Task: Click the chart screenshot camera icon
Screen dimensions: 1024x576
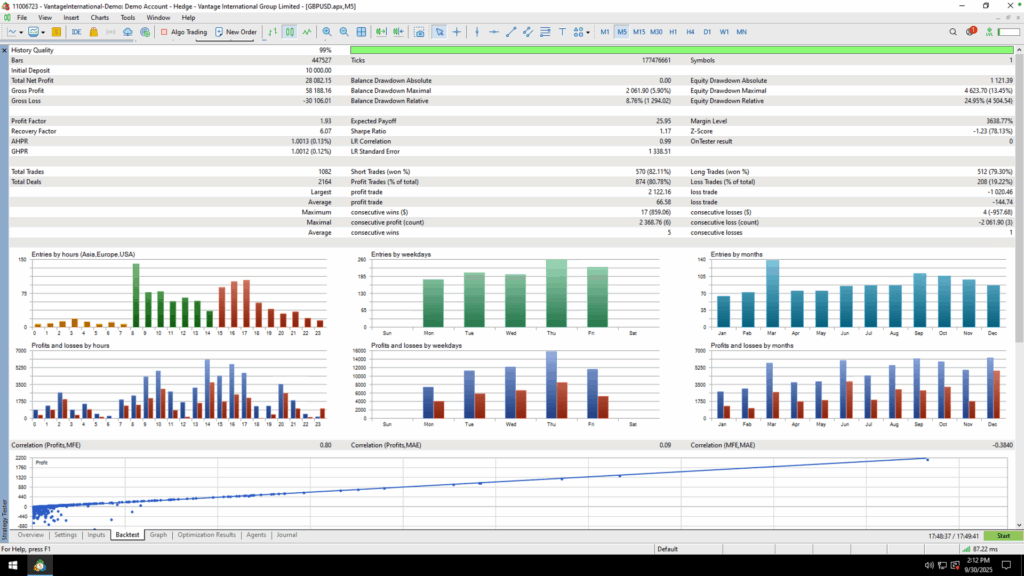Action: [x=419, y=32]
